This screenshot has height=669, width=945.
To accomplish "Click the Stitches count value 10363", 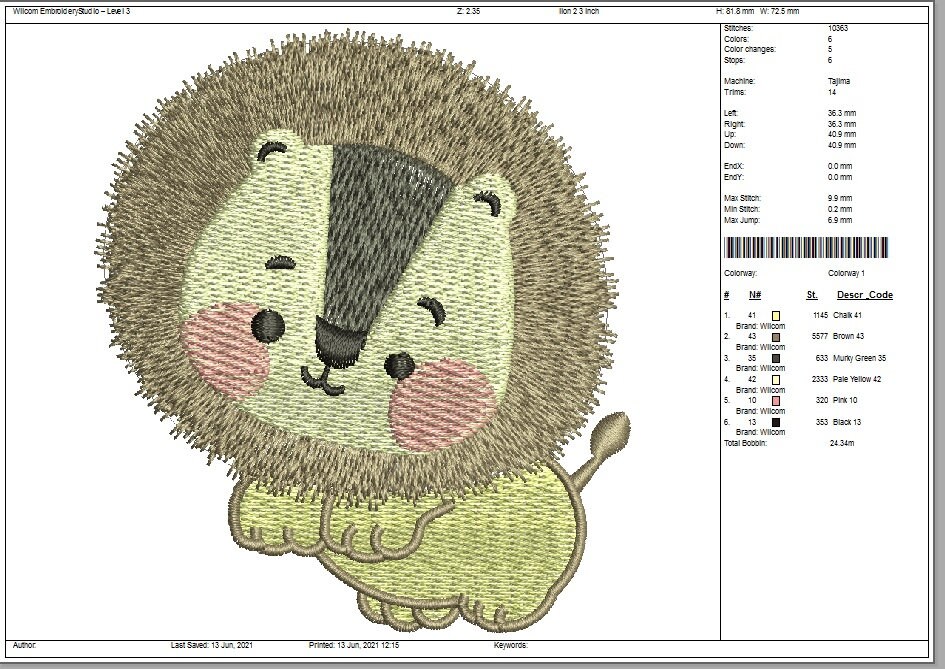I will click(838, 28).
